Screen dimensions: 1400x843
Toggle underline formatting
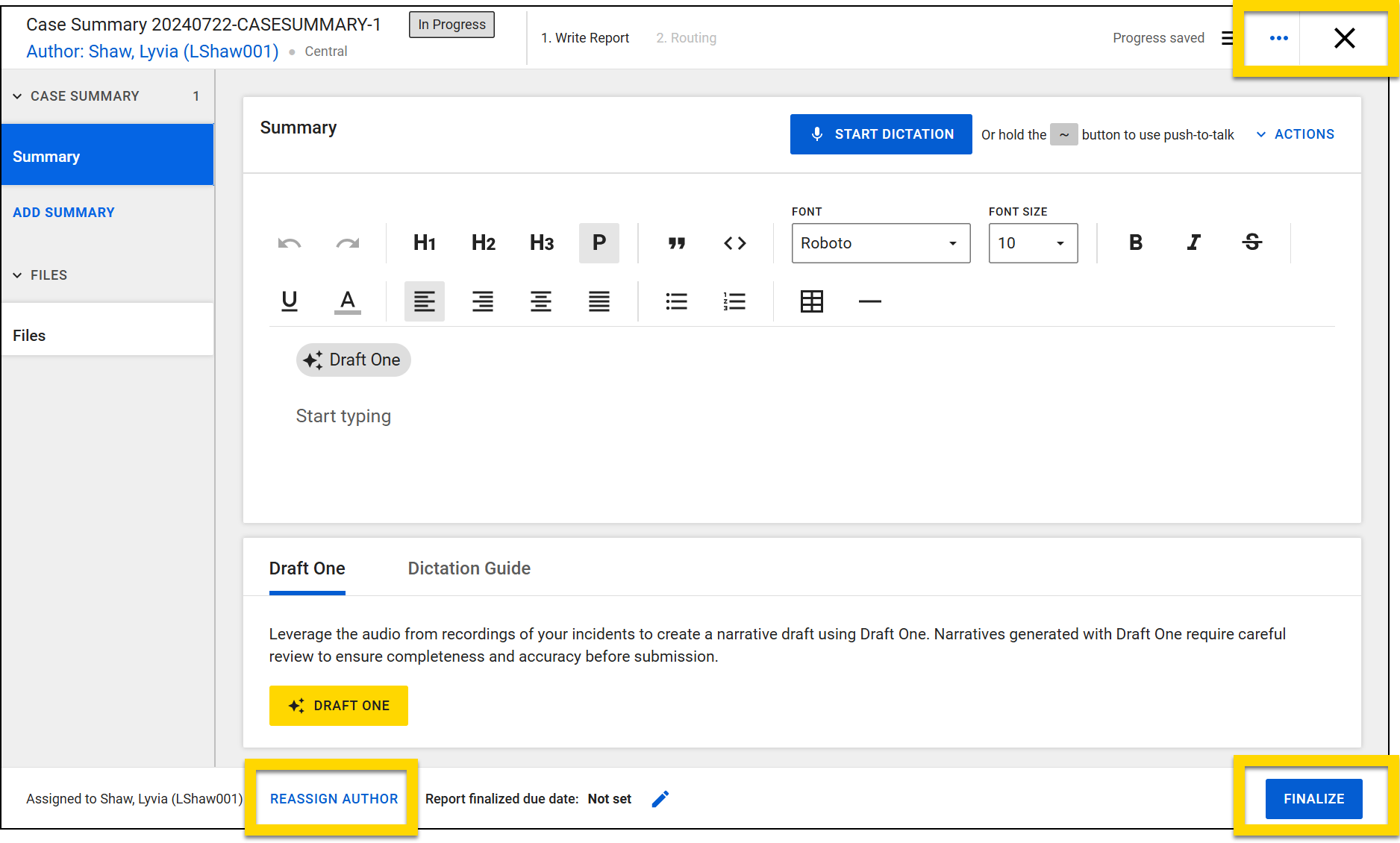point(290,301)
